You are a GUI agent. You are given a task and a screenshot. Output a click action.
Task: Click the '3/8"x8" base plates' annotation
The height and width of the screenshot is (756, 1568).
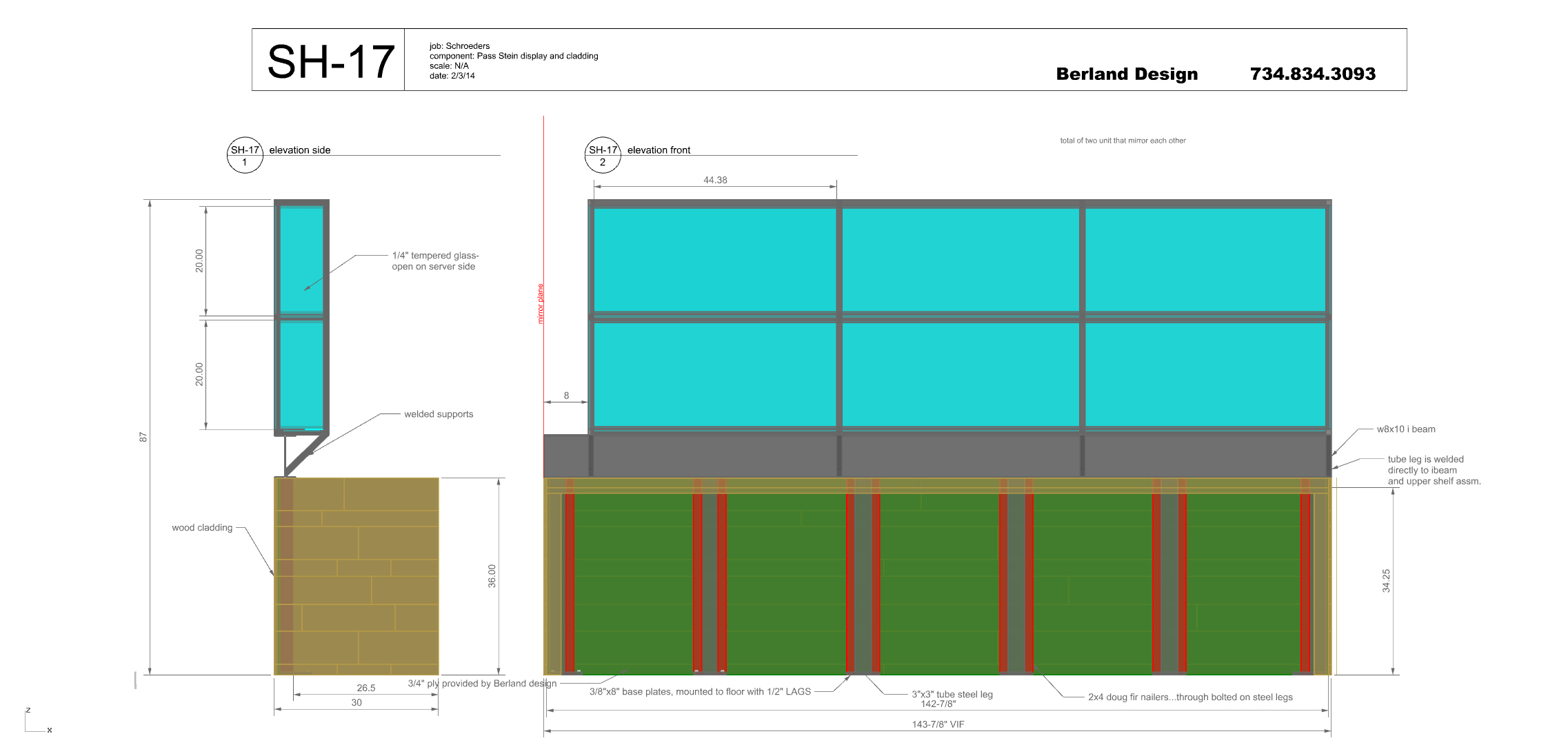click(x=700, y=692)
